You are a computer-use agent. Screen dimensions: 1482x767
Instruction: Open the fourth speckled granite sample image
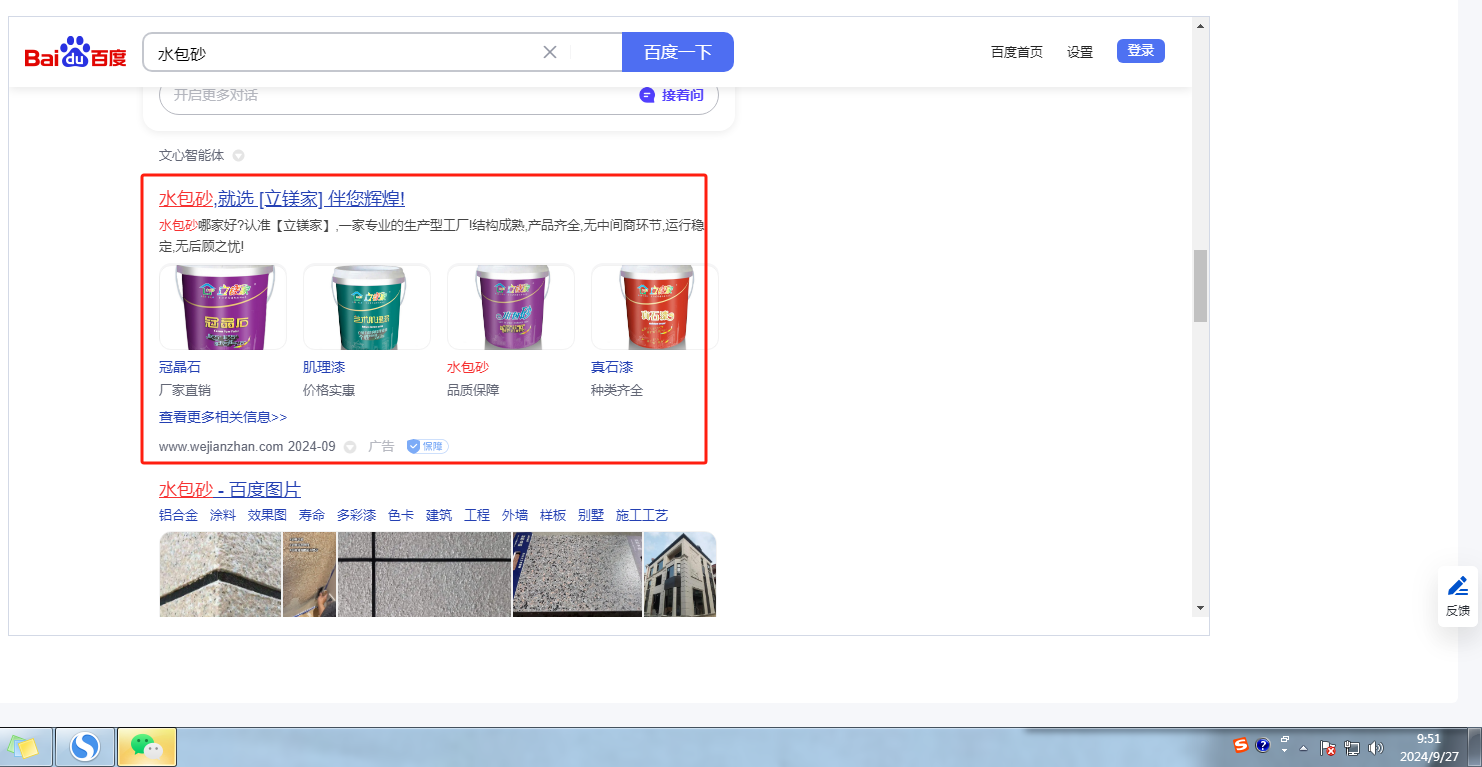577,574
